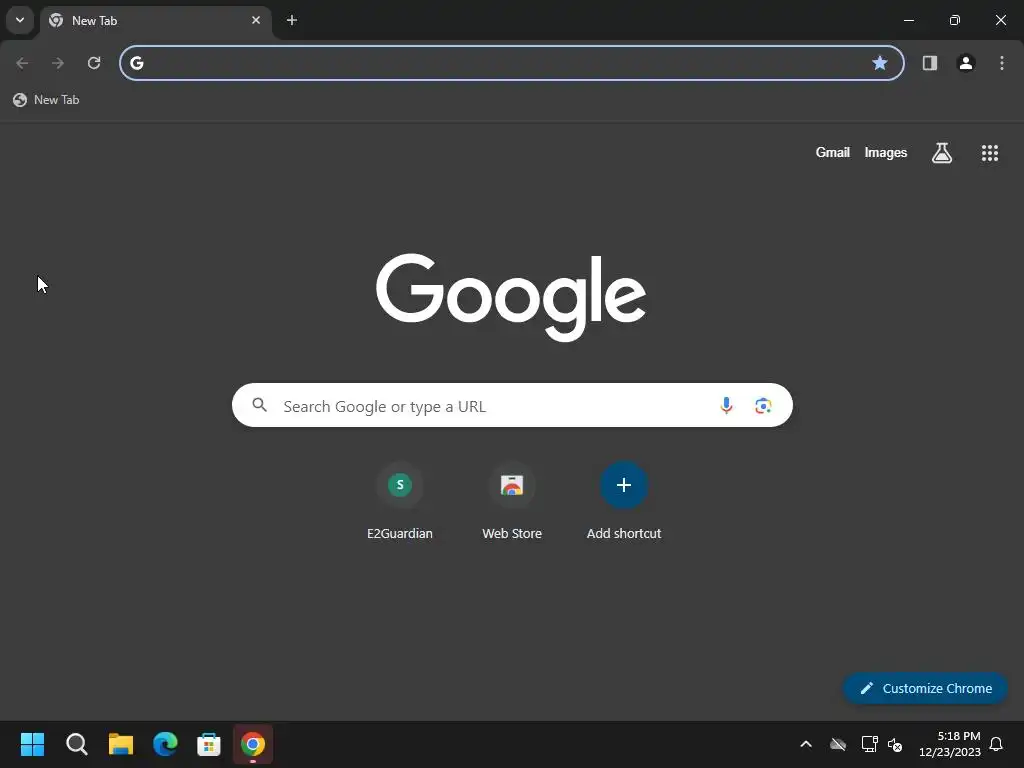
Task: Open Chrome's three-dot menu
Action: pos(1002,63)
